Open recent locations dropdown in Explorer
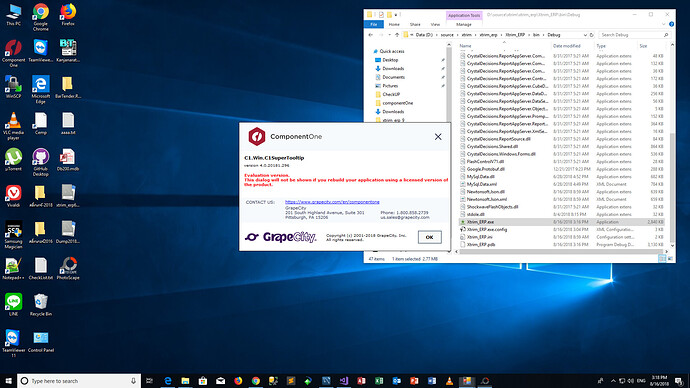Image resolution: width=690 pixels, height=388 pixels. (389, 35)
